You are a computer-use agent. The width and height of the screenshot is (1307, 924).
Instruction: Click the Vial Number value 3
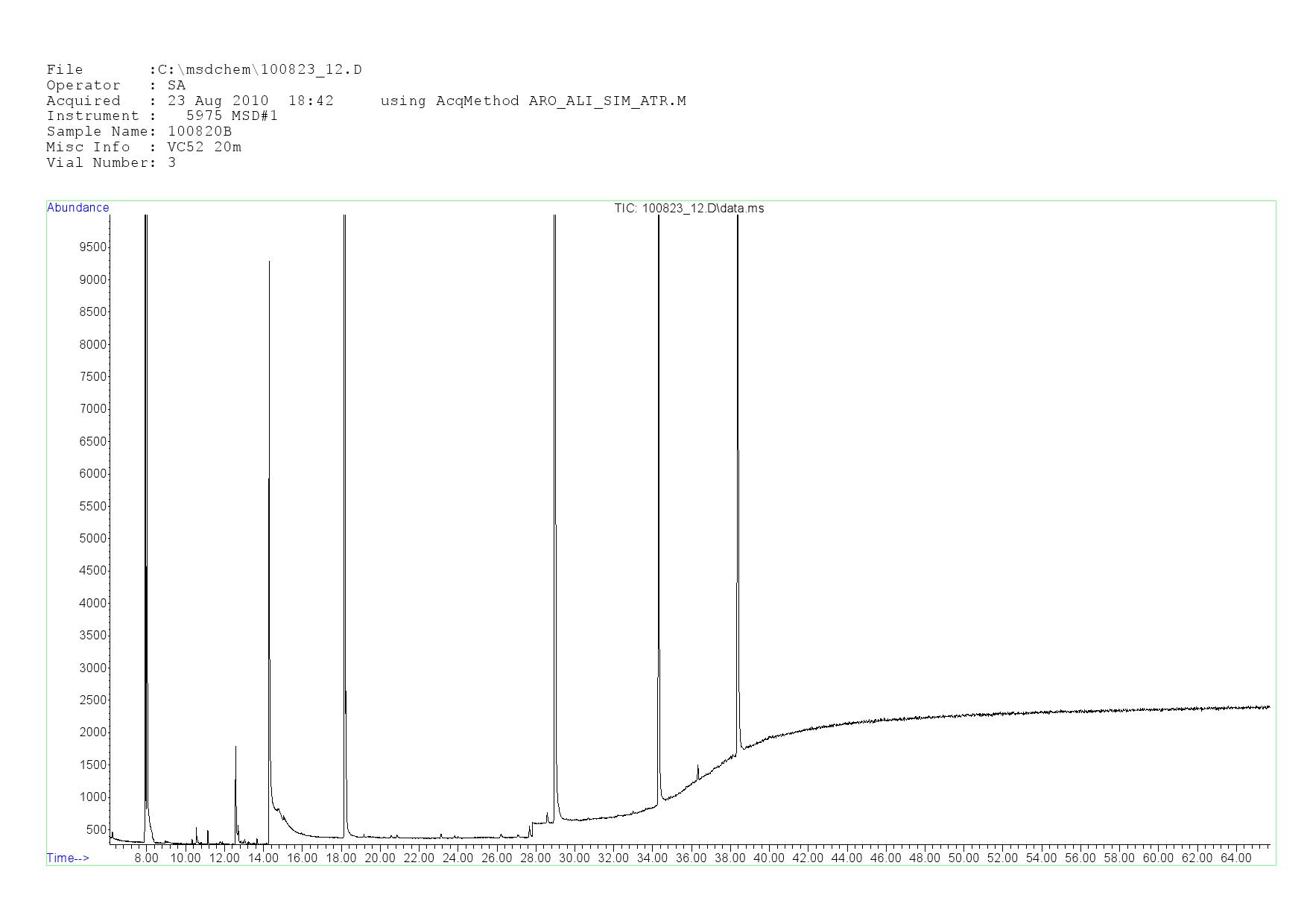click(x=172, y=162)
